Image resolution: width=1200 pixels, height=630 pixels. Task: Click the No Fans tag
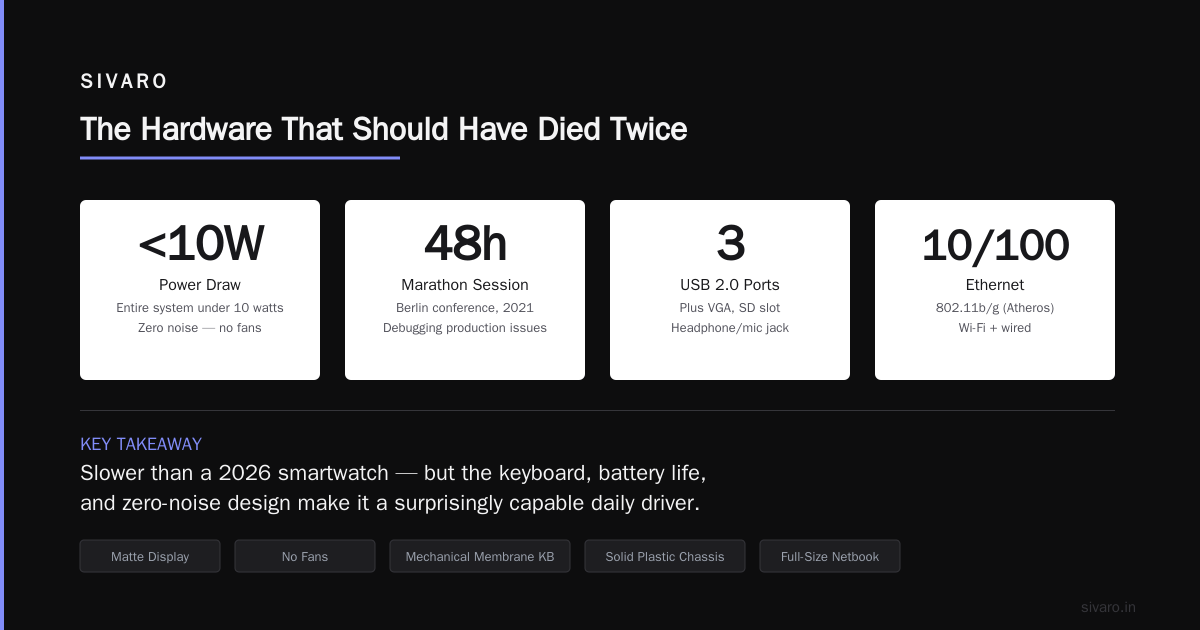coord(305,556)
